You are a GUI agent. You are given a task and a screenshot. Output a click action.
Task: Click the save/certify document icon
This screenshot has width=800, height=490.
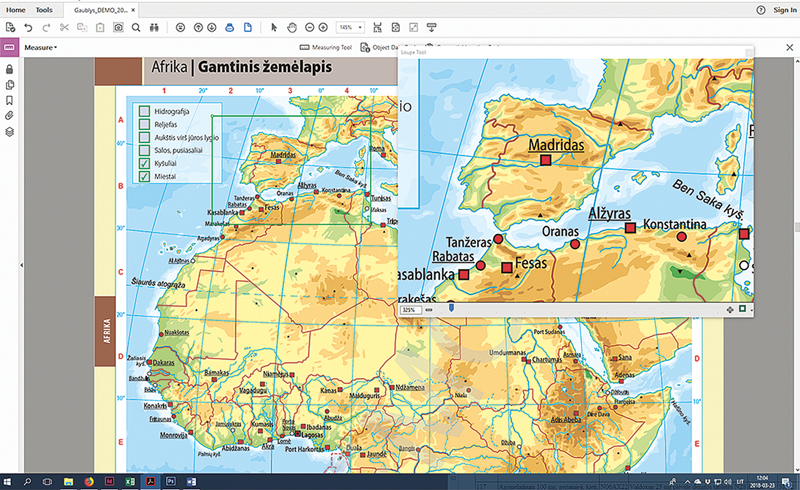10,28
